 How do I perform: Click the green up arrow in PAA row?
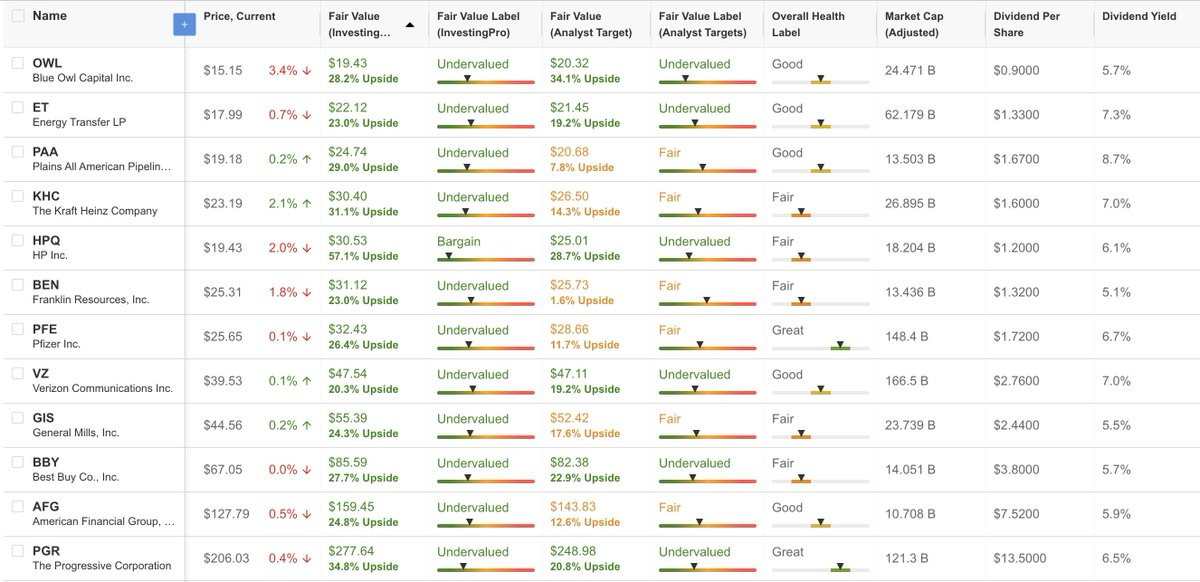(307, 160)
